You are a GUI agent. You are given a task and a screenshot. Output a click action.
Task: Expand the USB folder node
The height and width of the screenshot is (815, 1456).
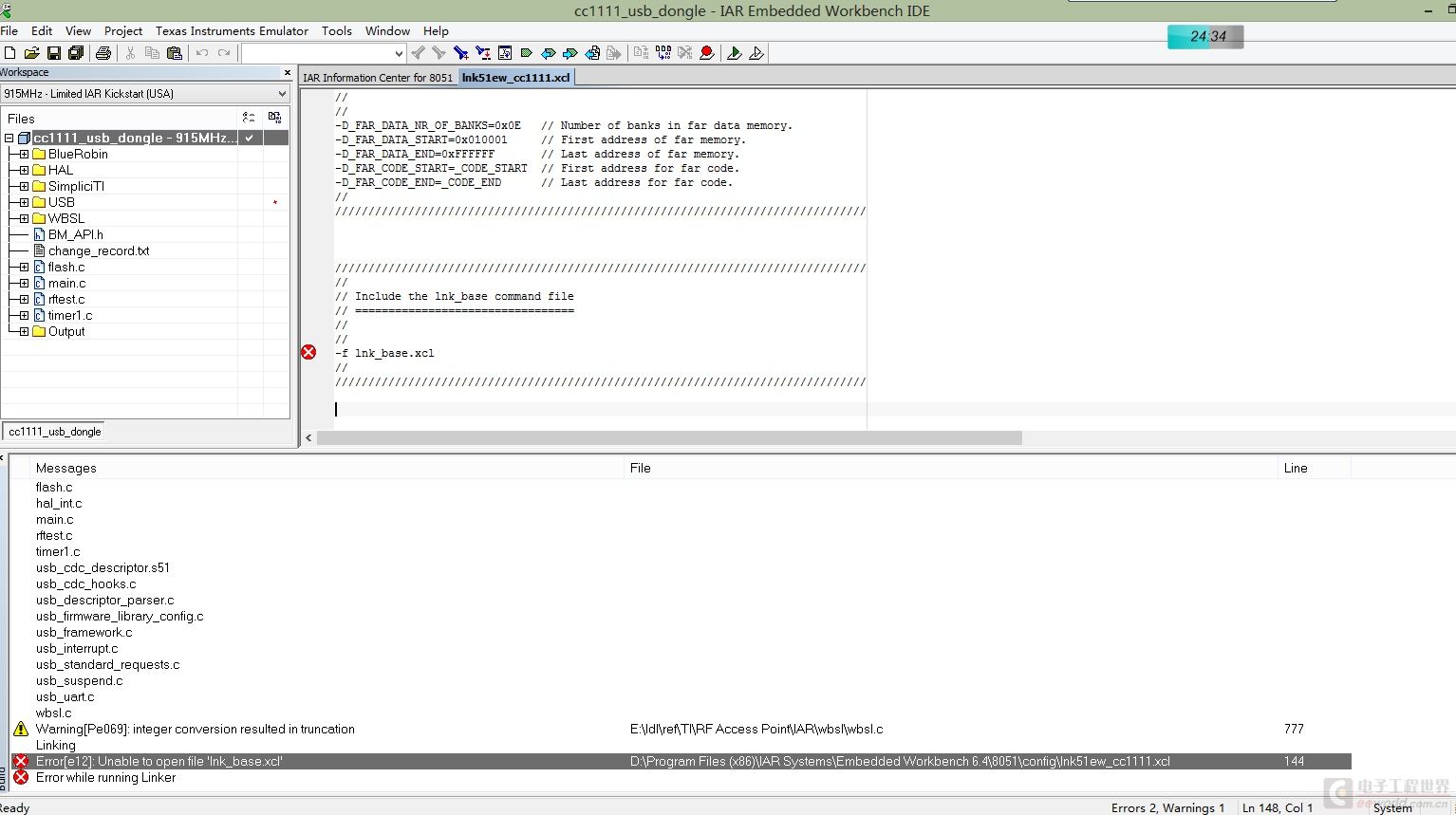coord(24,202)
